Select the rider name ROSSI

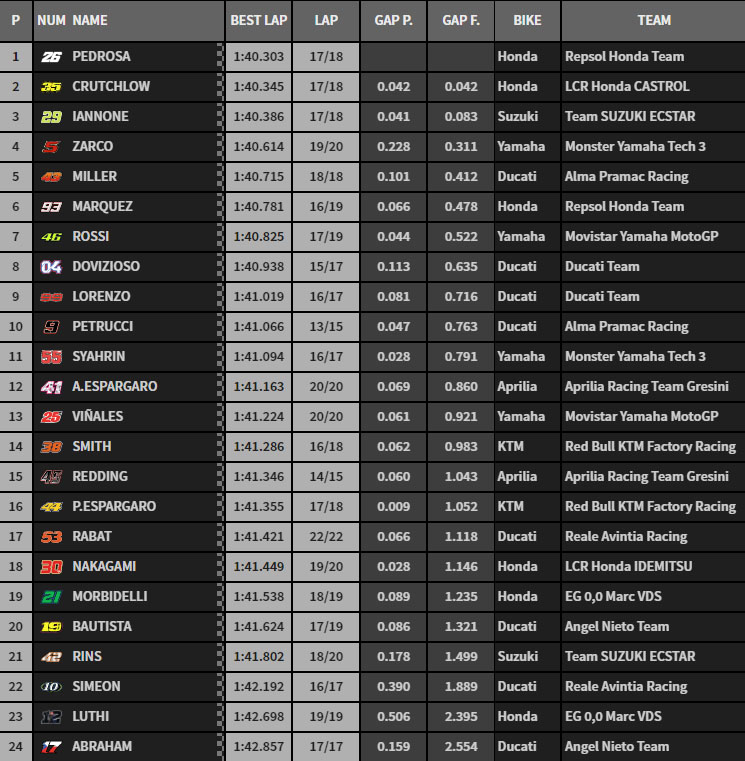91,236
